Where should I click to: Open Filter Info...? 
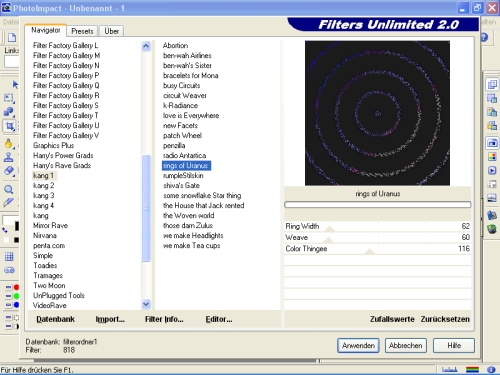164,319
